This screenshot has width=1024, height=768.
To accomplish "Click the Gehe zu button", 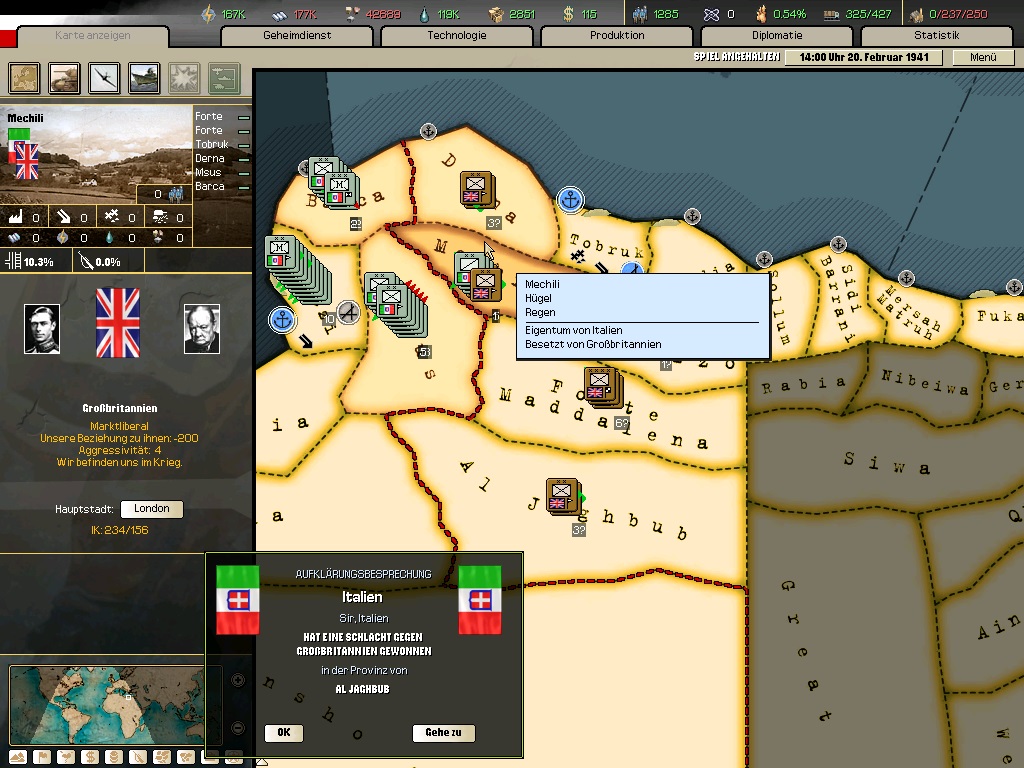I will (443, 733).
